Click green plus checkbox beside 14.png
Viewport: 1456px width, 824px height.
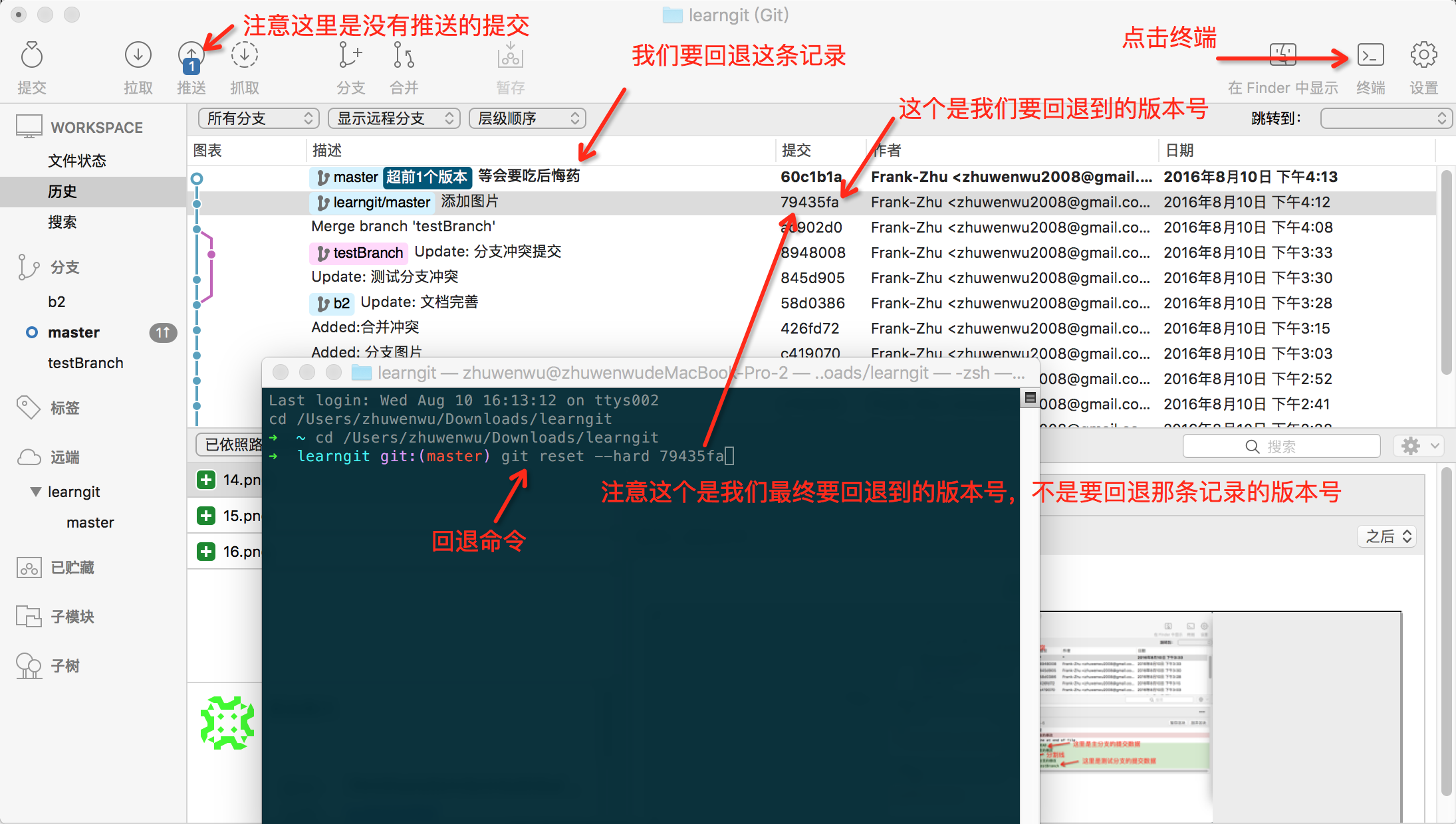click(206, 480)
